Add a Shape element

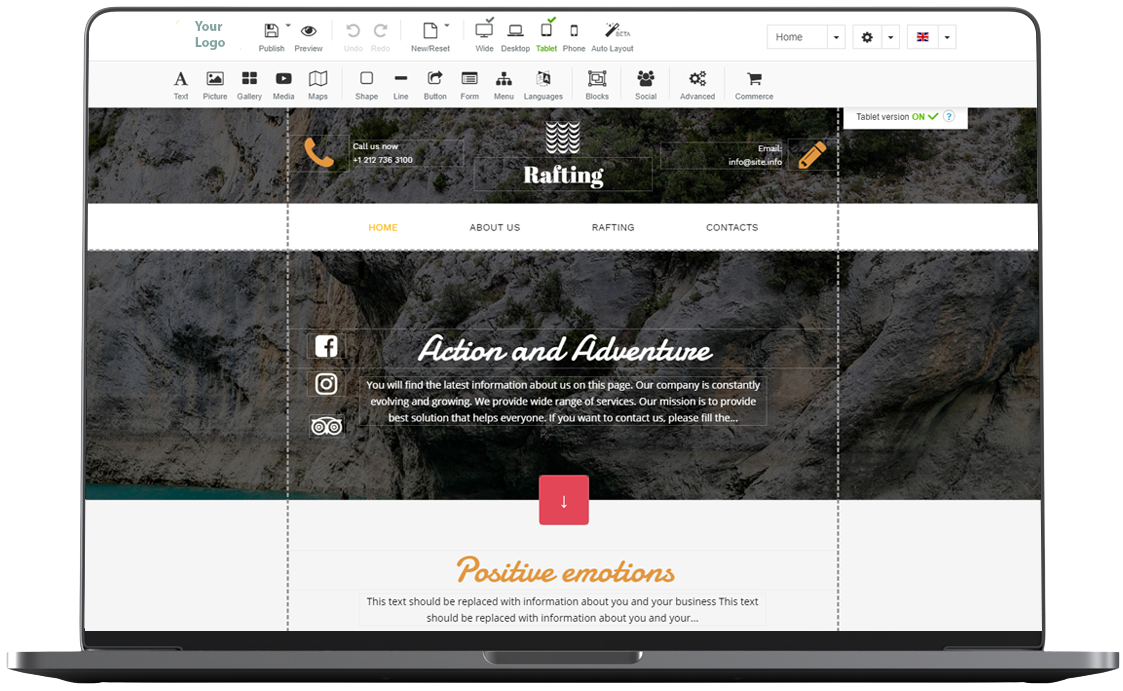[x=366, y=84]
